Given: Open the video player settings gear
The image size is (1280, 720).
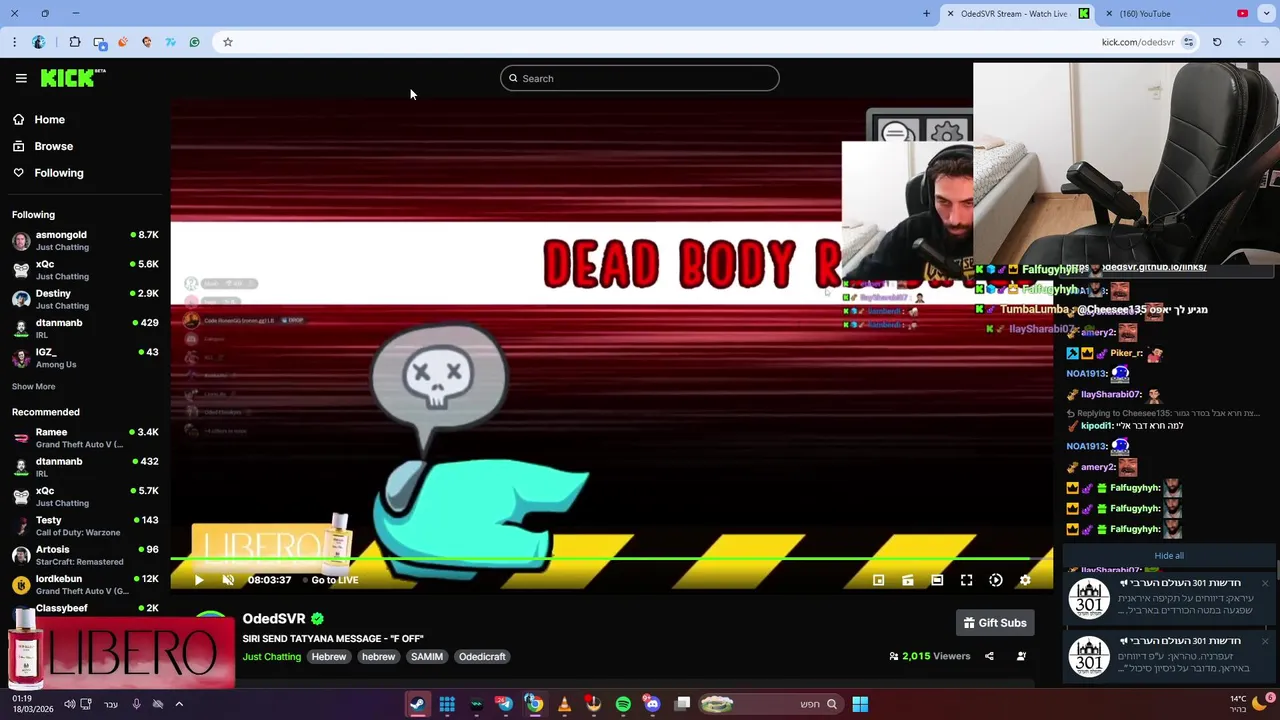Looking at the screenshot, I should coord(1025,580).
